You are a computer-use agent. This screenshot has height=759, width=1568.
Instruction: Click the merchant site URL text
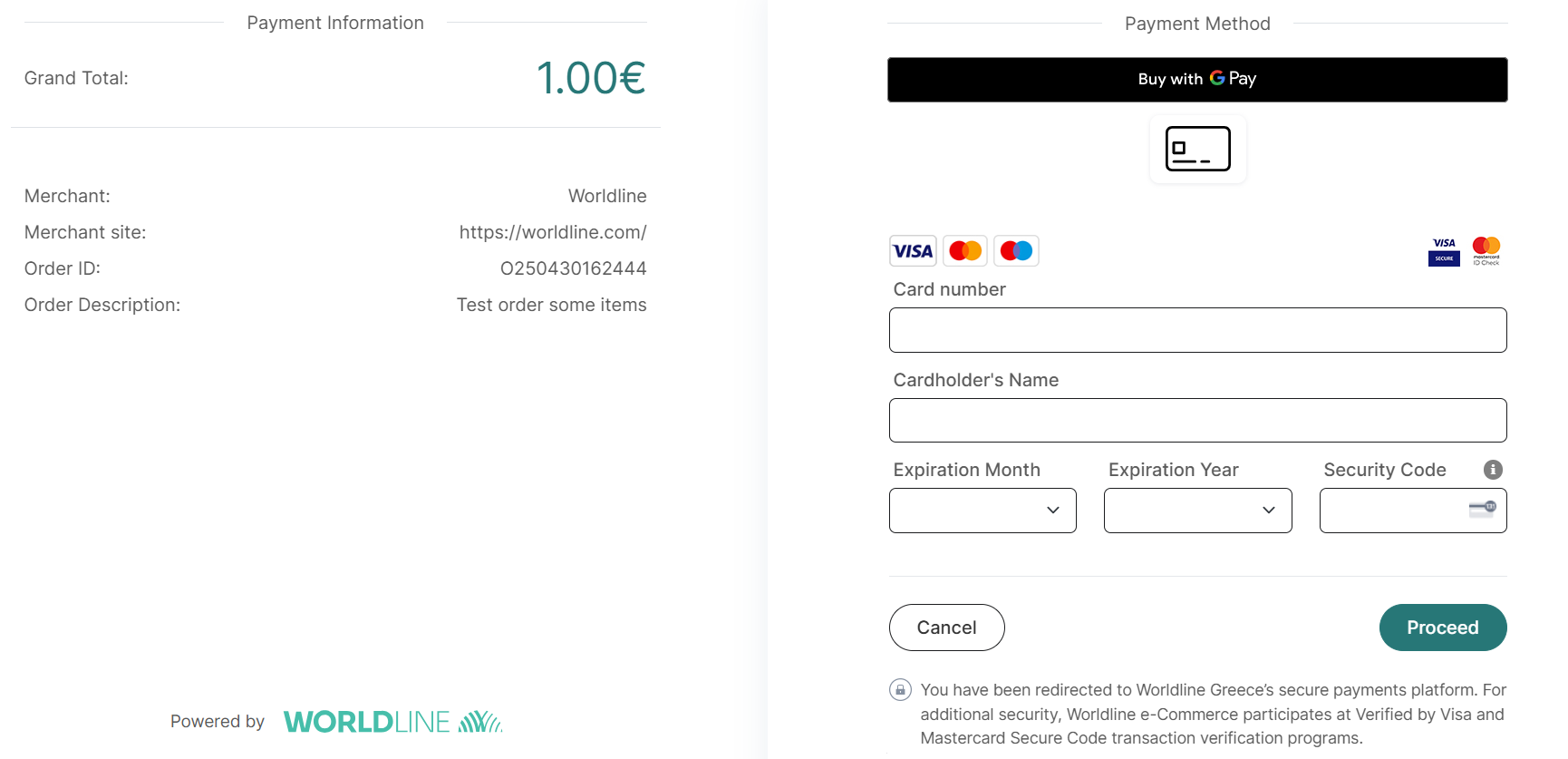(553, 232)
